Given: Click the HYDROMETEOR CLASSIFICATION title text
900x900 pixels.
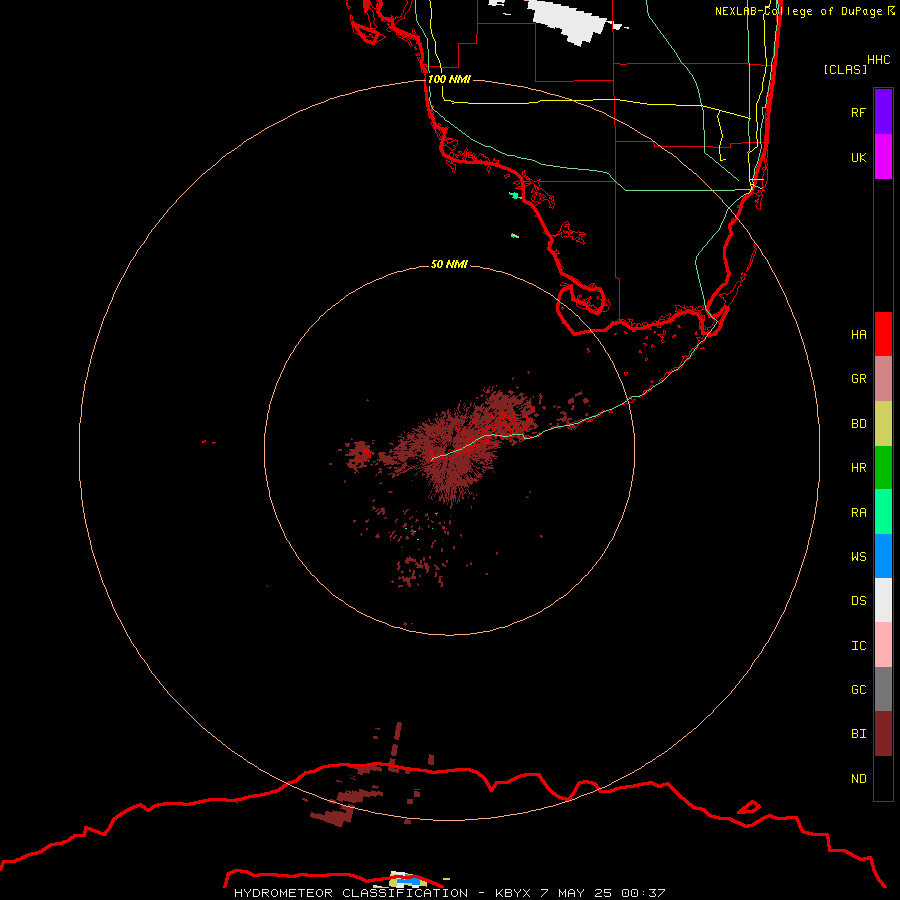Looking at the screenshot, I should pyautogui.click(x=351, y=893).
